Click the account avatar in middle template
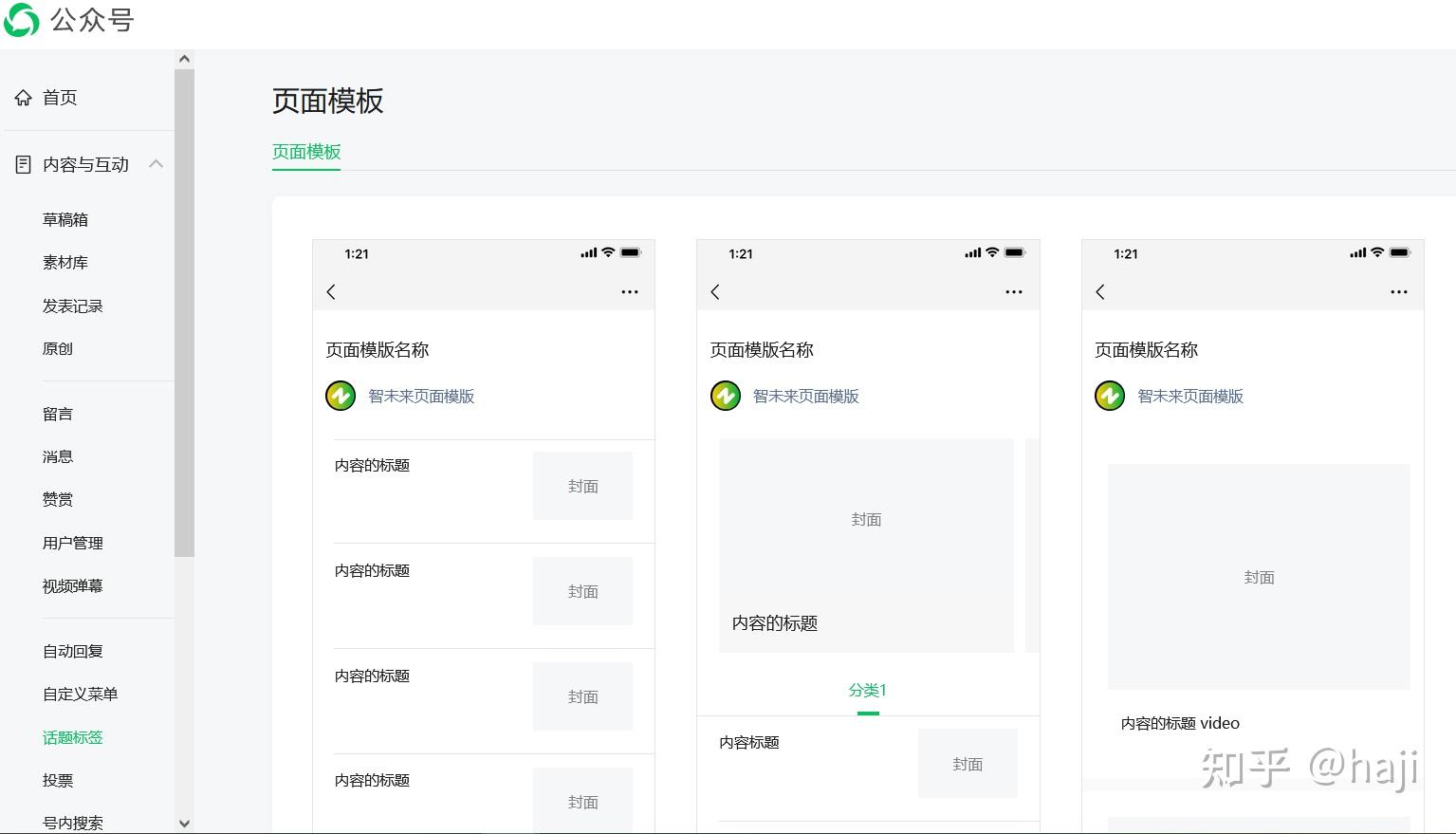The image size is (1456, 834). (x=726, y=396)
